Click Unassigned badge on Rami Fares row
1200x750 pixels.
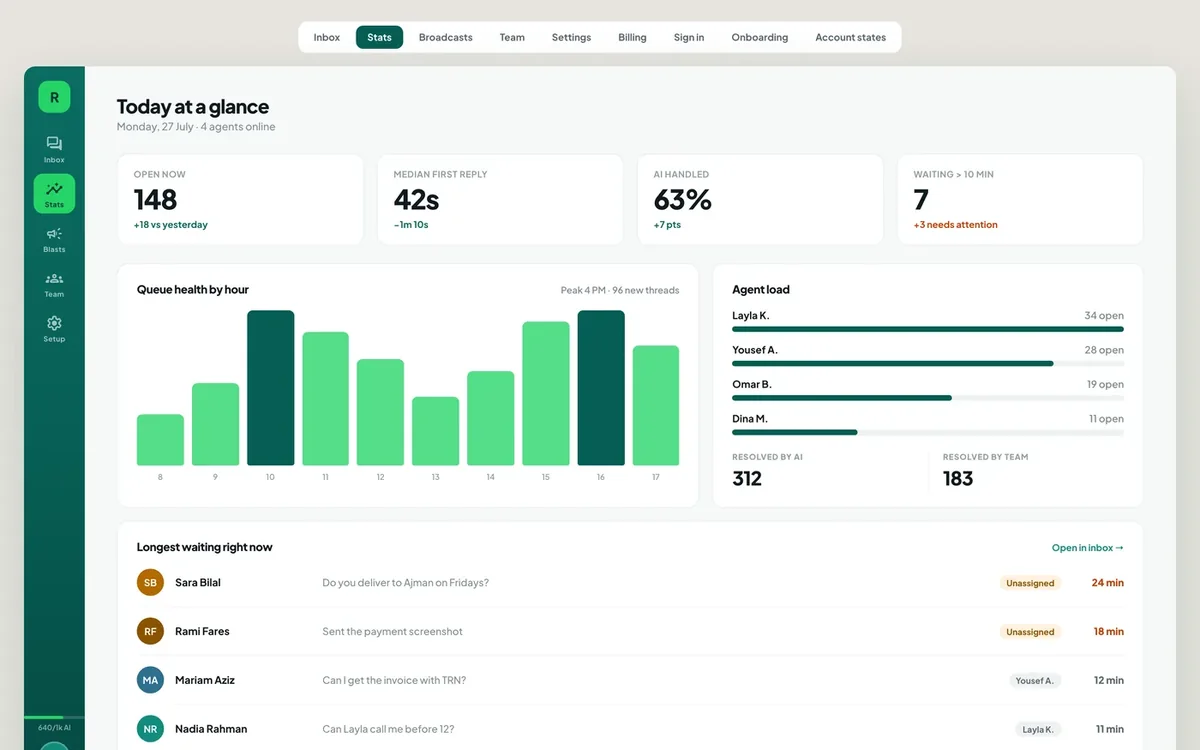(1030, 632)
